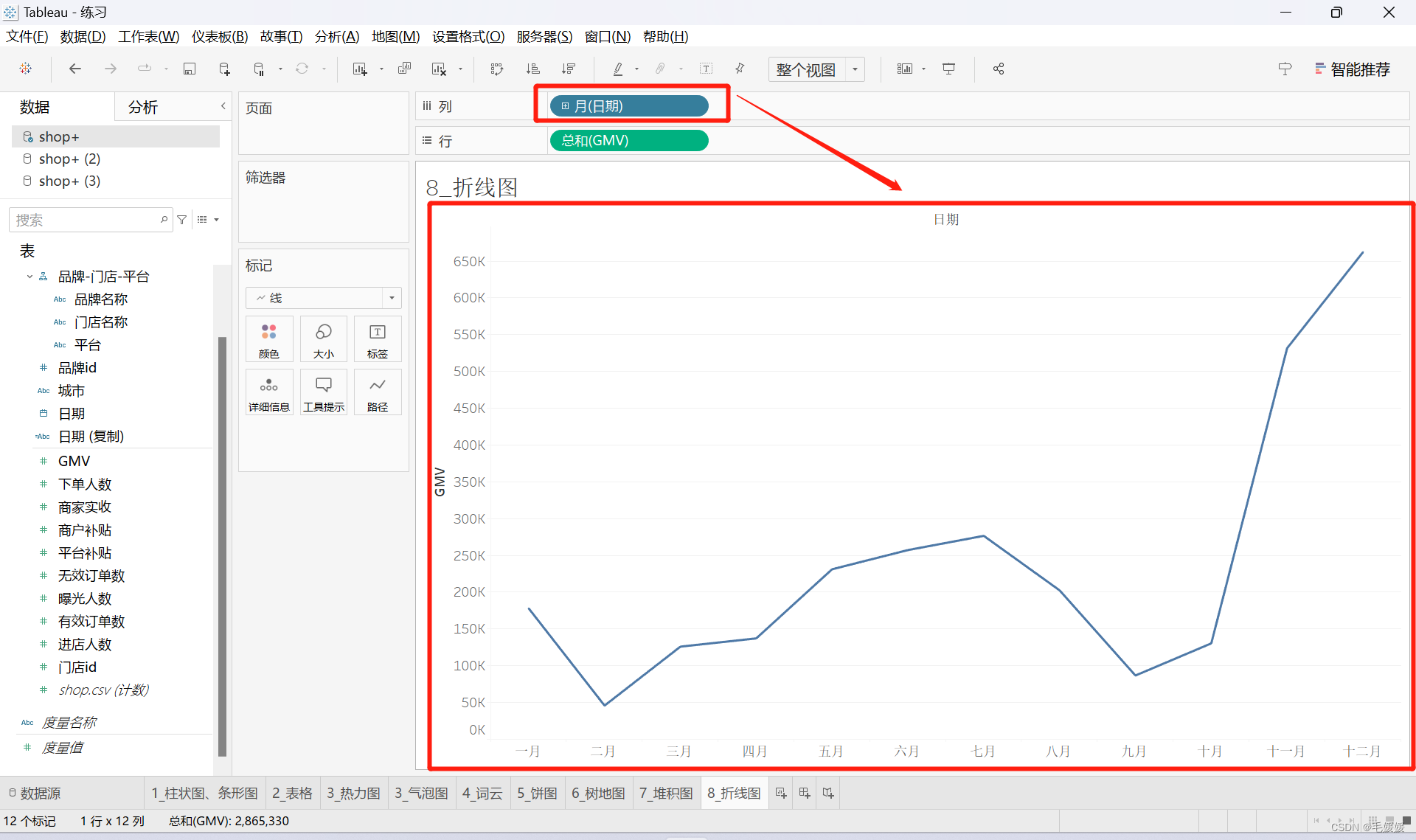
Task: Collapse the data pane chevron
Action: (x=223, y=106)
